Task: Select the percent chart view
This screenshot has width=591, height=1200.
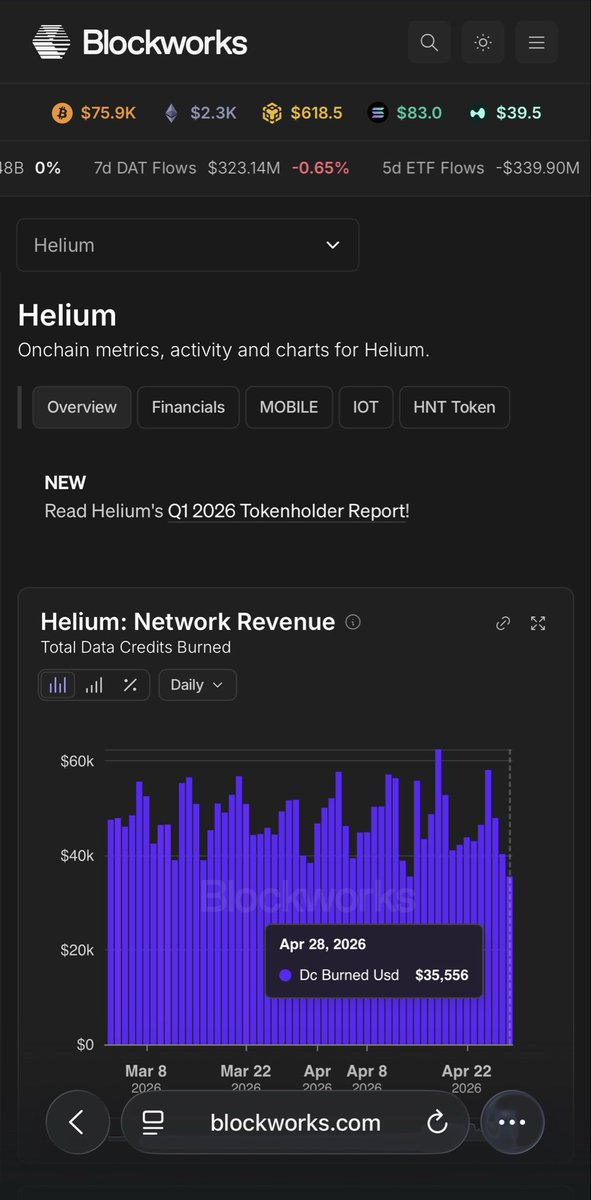Action: pos(130,685)
